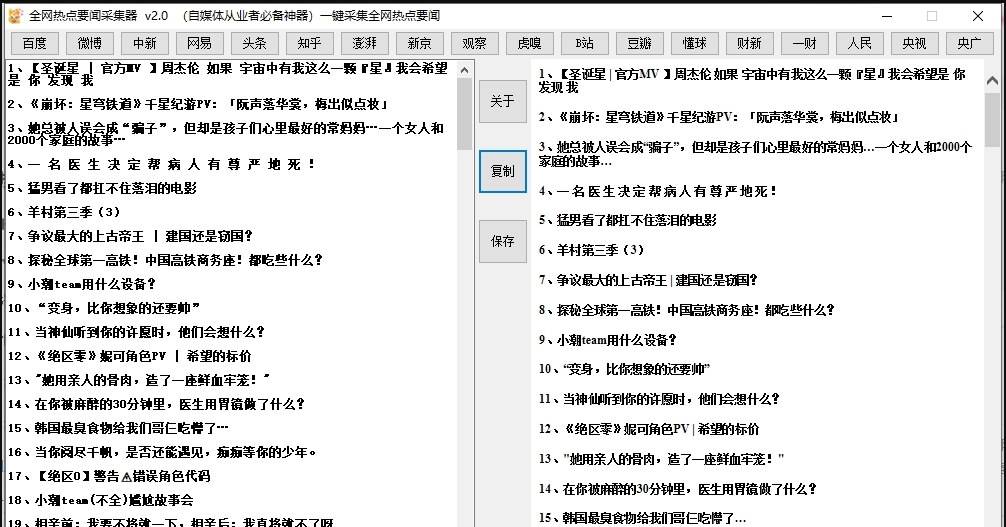Viewport: 1006px width, 527px height.
Task: Select the 一财 source button
Action: 805,44
